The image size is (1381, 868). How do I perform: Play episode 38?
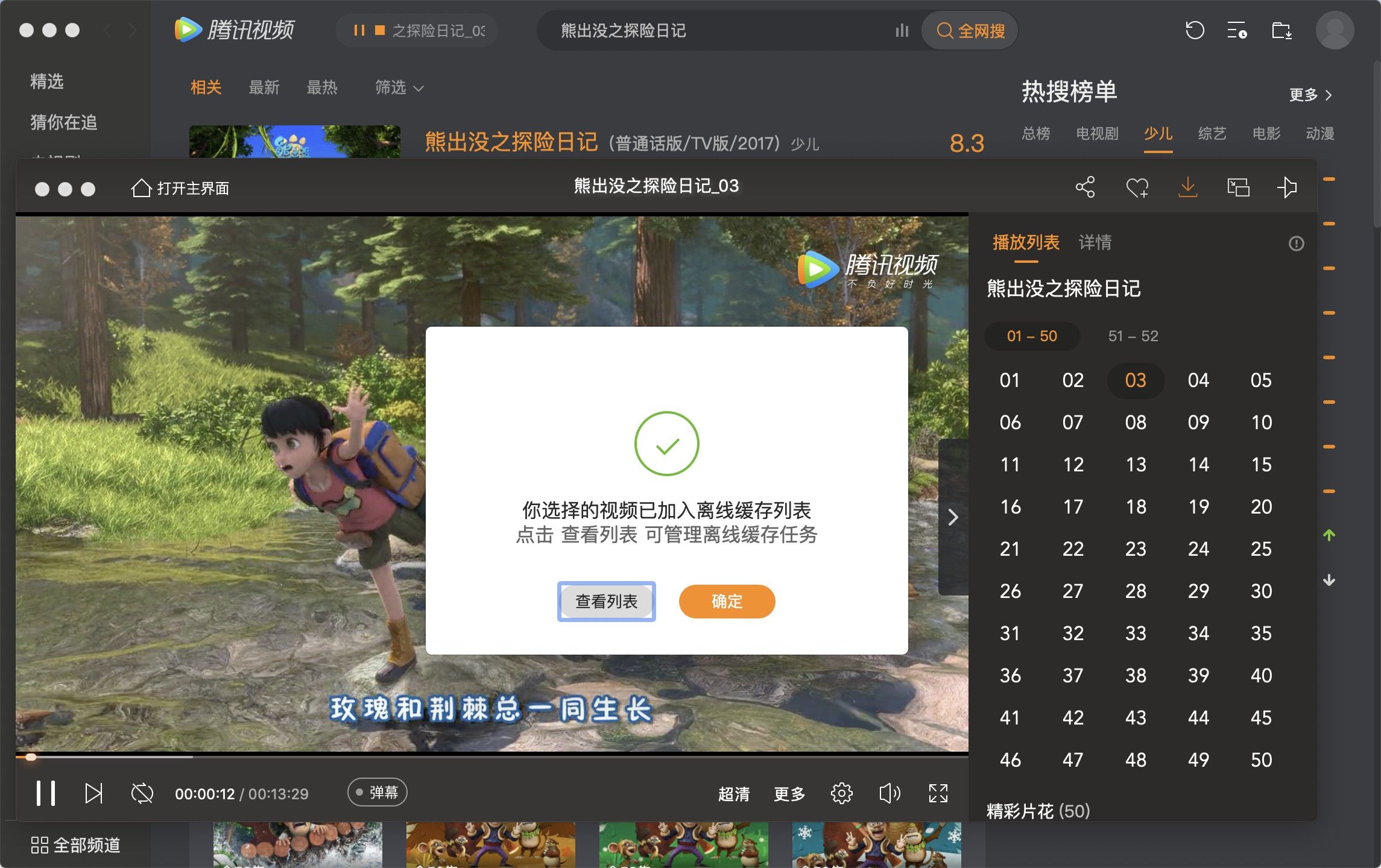[1136, 676]
